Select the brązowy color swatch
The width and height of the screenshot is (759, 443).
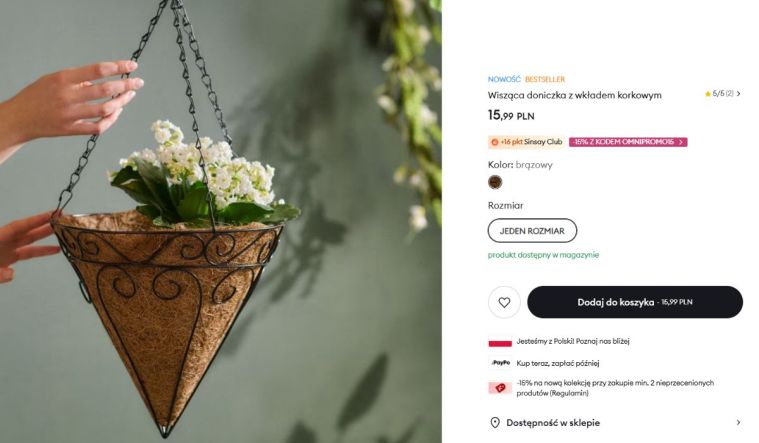[x=495, y=182]
